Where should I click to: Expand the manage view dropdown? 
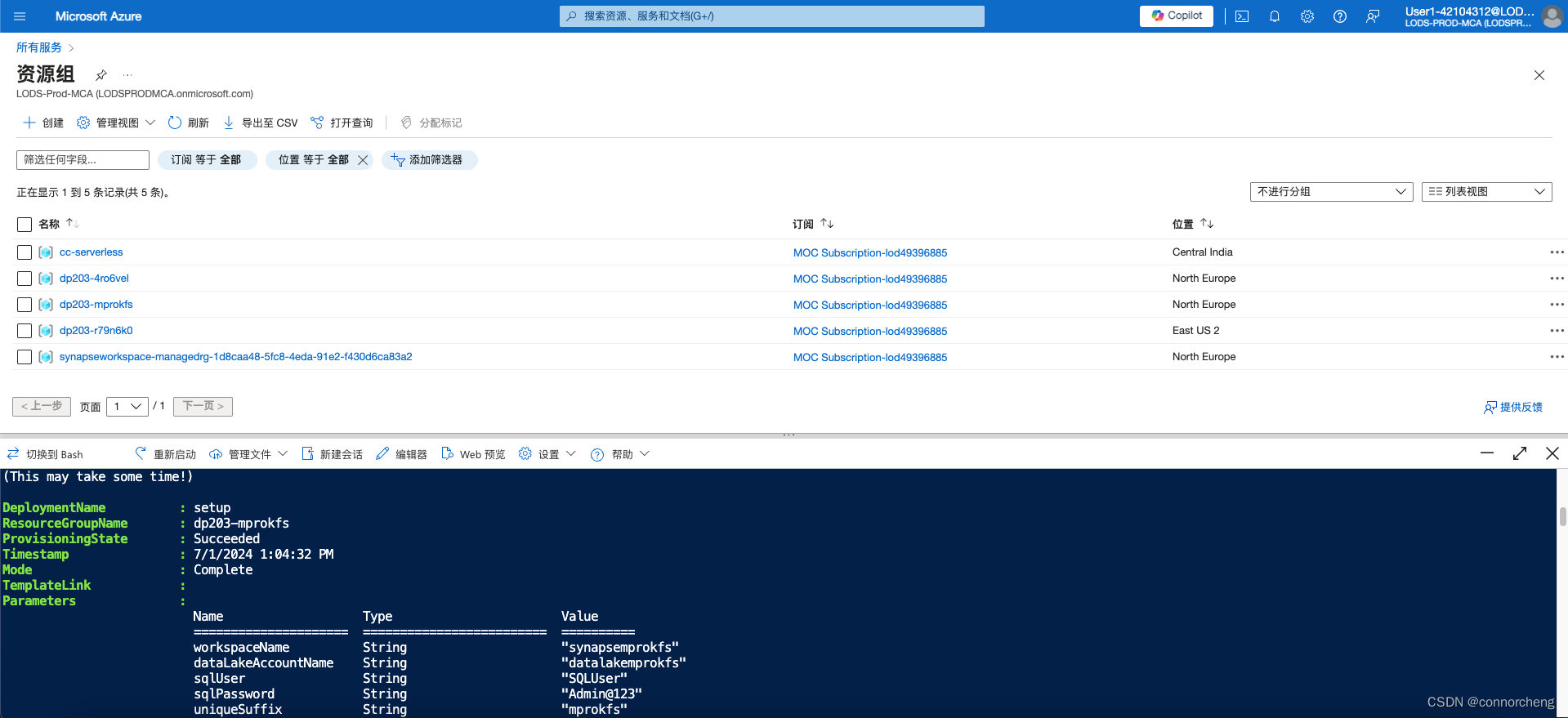116,123
